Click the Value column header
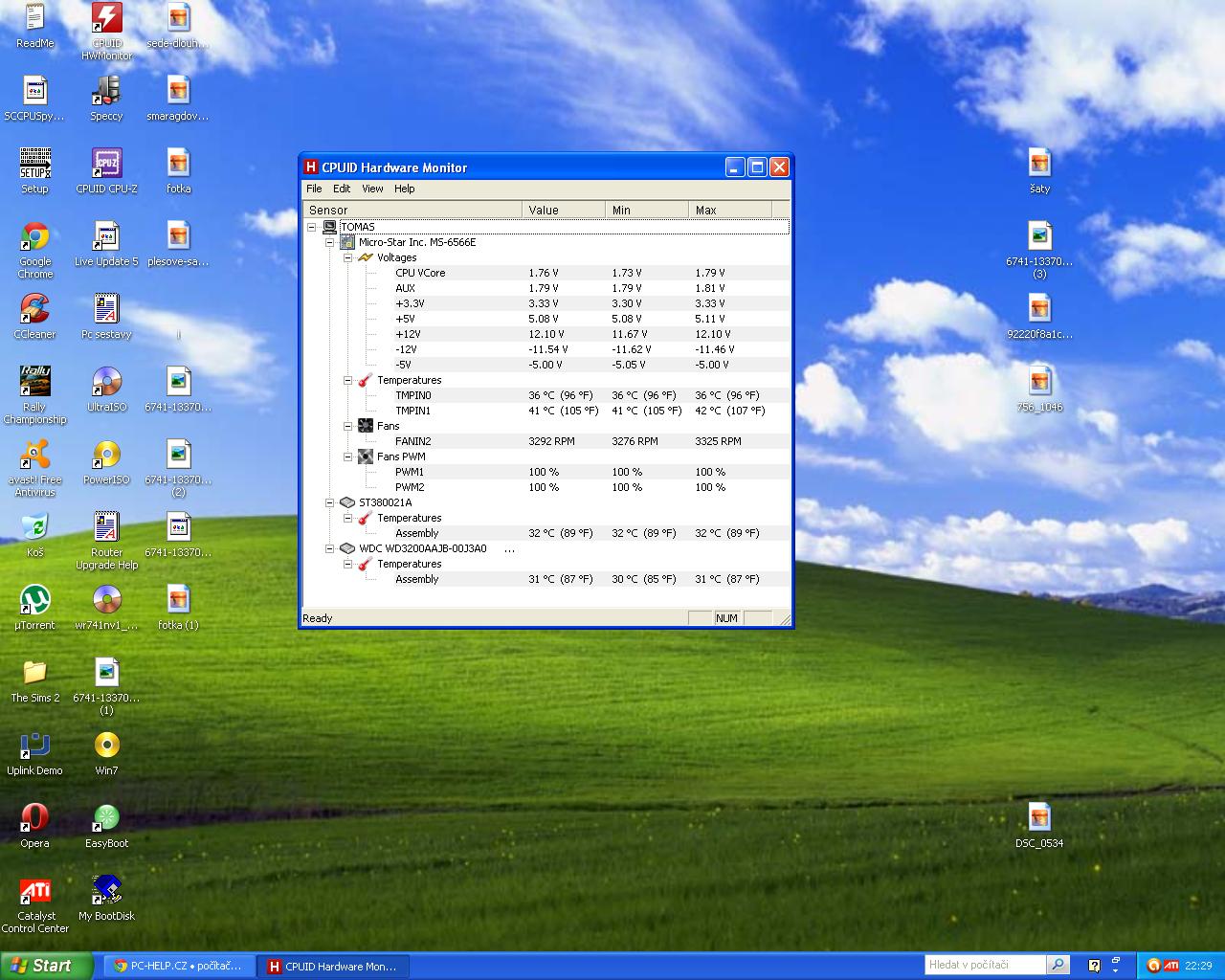The height and width of the screenshot is (980, 1225). pyautogui.click(x=564, y=210)
